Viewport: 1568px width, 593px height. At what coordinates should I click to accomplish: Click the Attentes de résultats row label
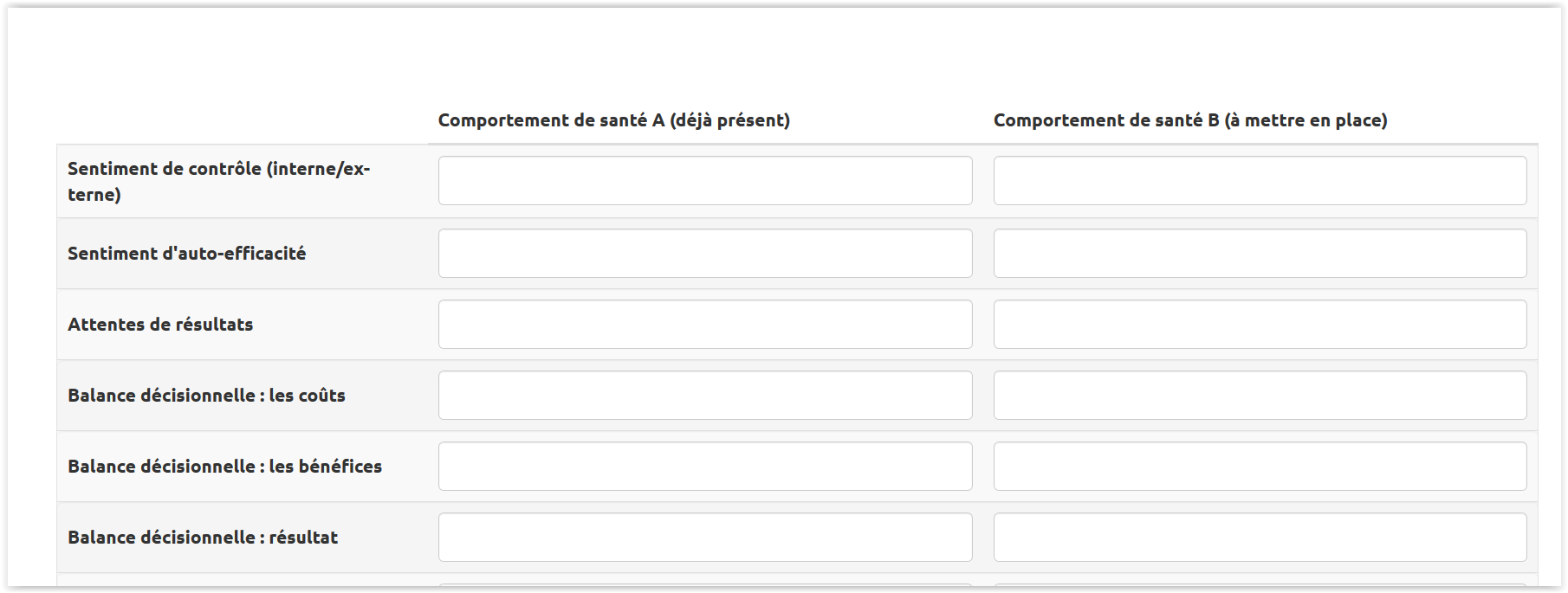tap(160, 325)
